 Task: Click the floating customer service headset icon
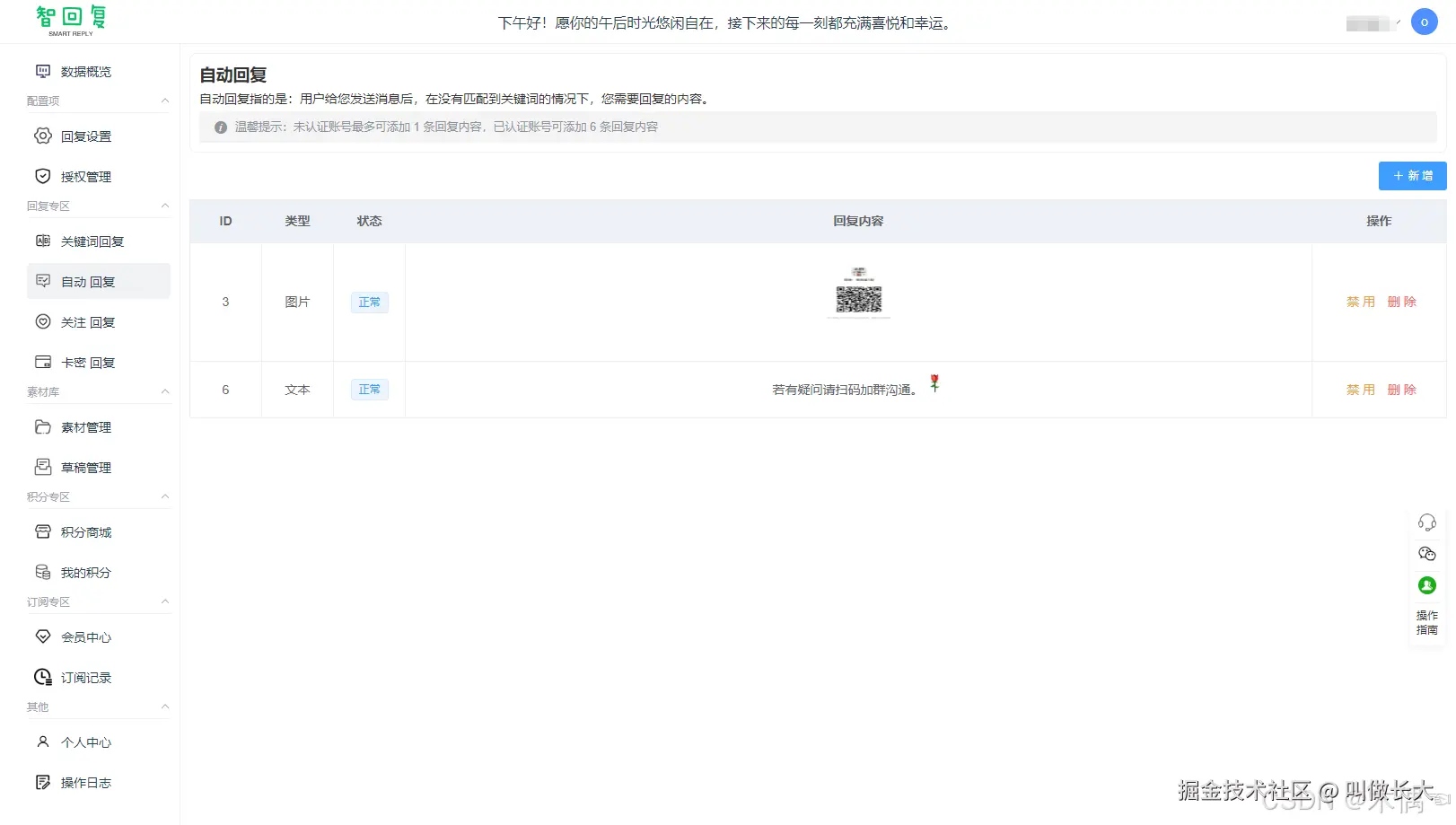coord(1427,521)
